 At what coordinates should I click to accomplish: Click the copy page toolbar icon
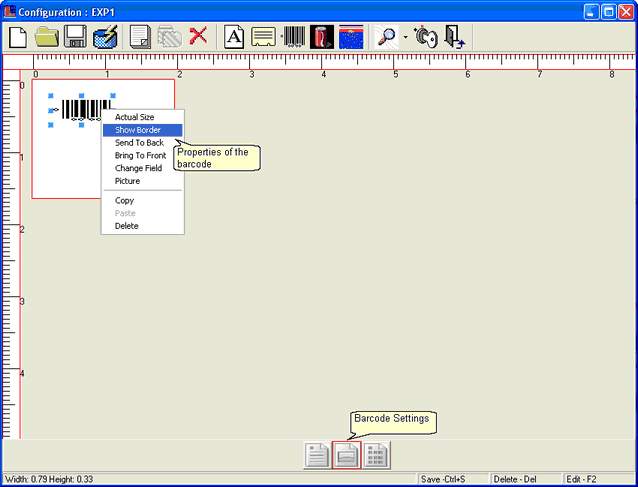click(140, 37)
